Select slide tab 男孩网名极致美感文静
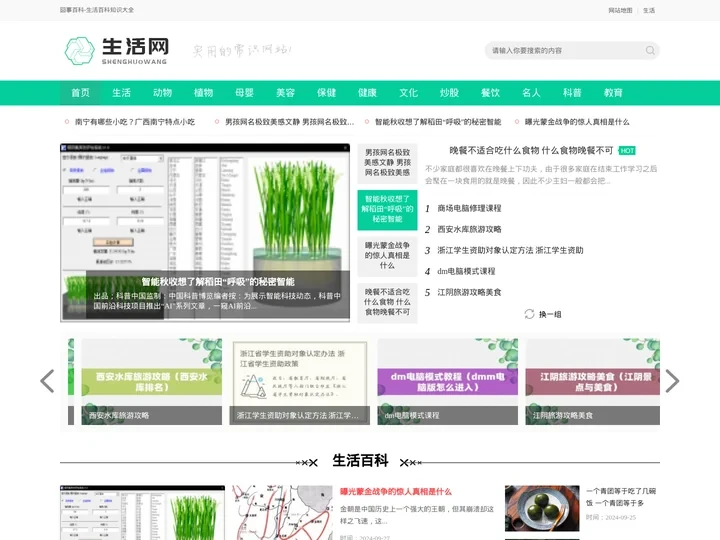The image size is (720, 540). (388, 163)
